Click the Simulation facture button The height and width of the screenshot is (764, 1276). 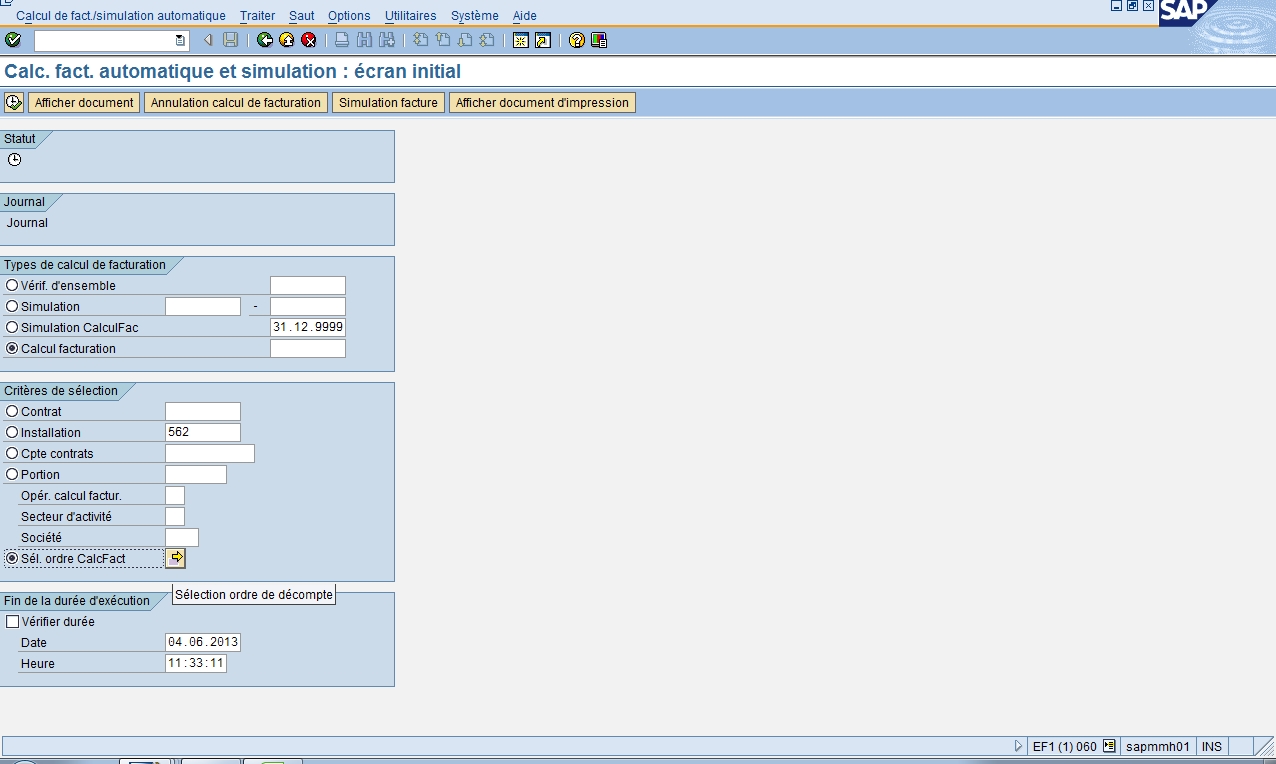388,102
